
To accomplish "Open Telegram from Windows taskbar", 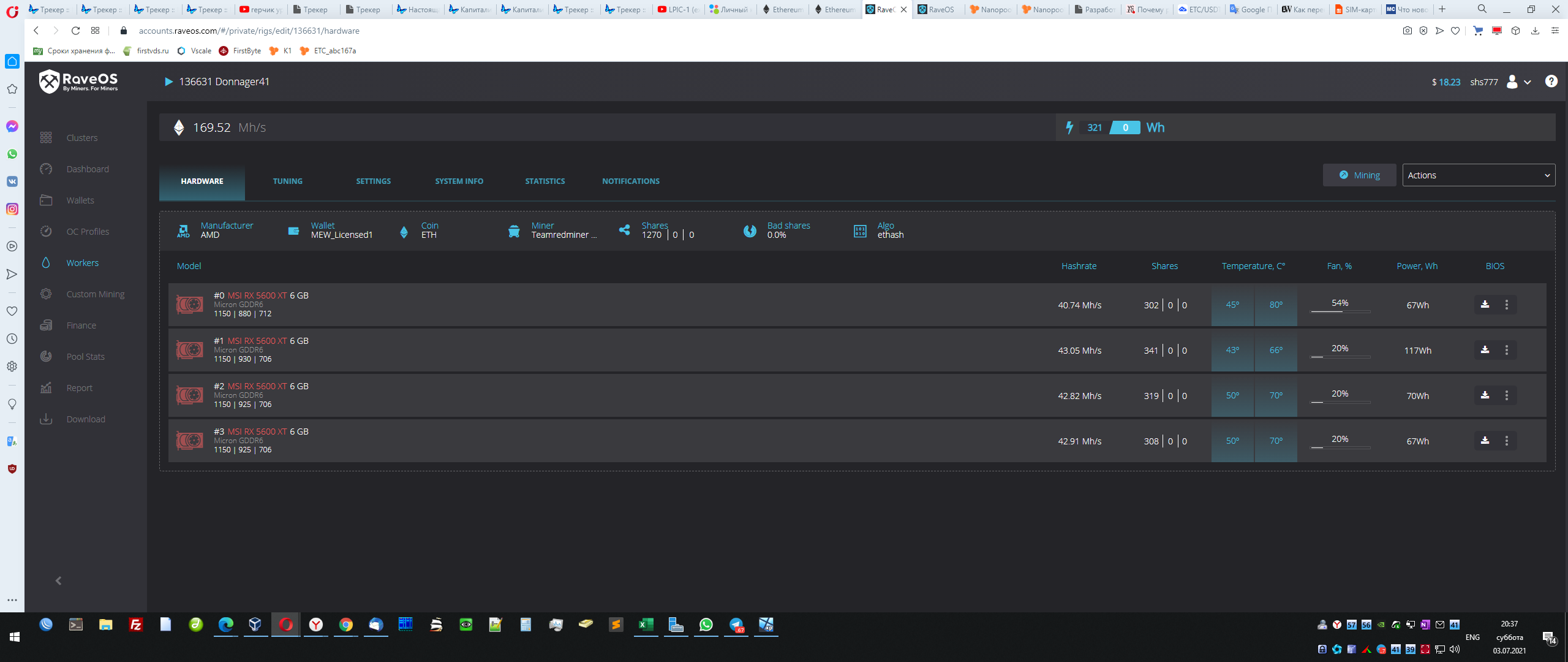I will [736, 625].
